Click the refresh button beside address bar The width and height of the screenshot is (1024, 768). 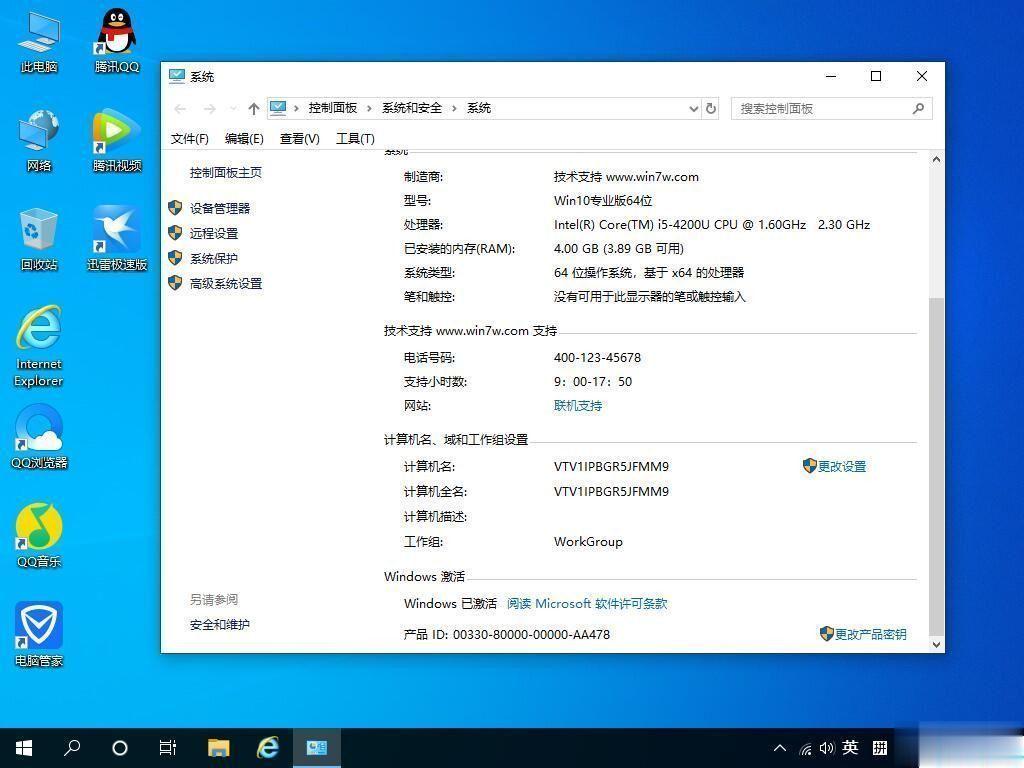[711, 108]
